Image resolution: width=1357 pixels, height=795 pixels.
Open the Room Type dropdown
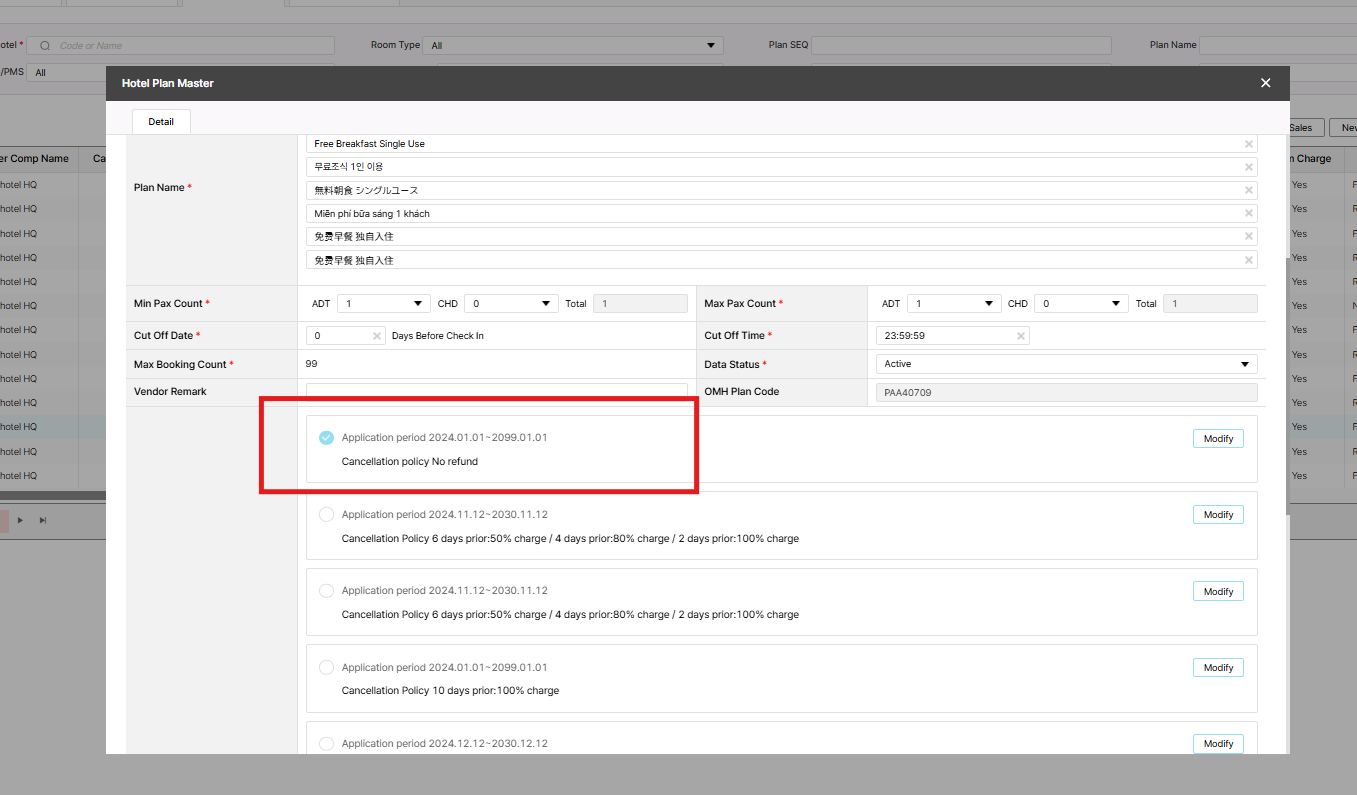pos(572,45)
